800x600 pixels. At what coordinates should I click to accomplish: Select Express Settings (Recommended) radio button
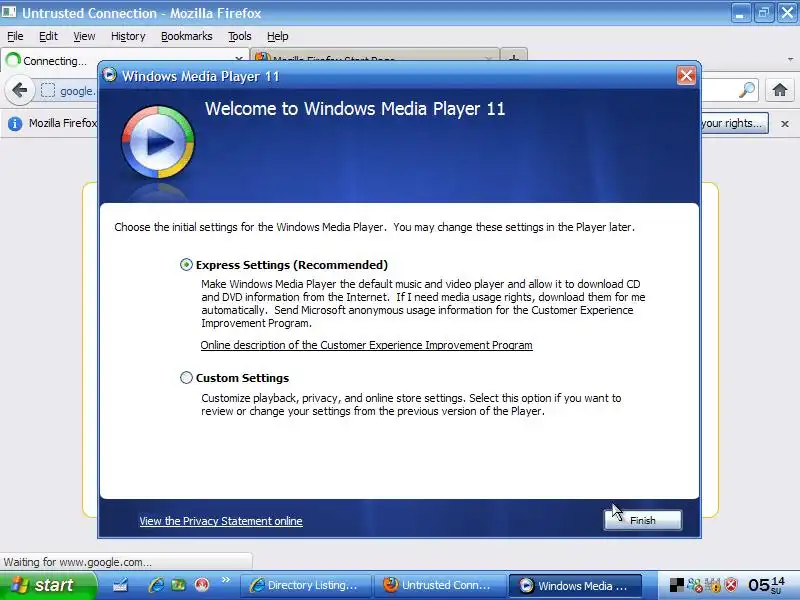pos(186,265)
